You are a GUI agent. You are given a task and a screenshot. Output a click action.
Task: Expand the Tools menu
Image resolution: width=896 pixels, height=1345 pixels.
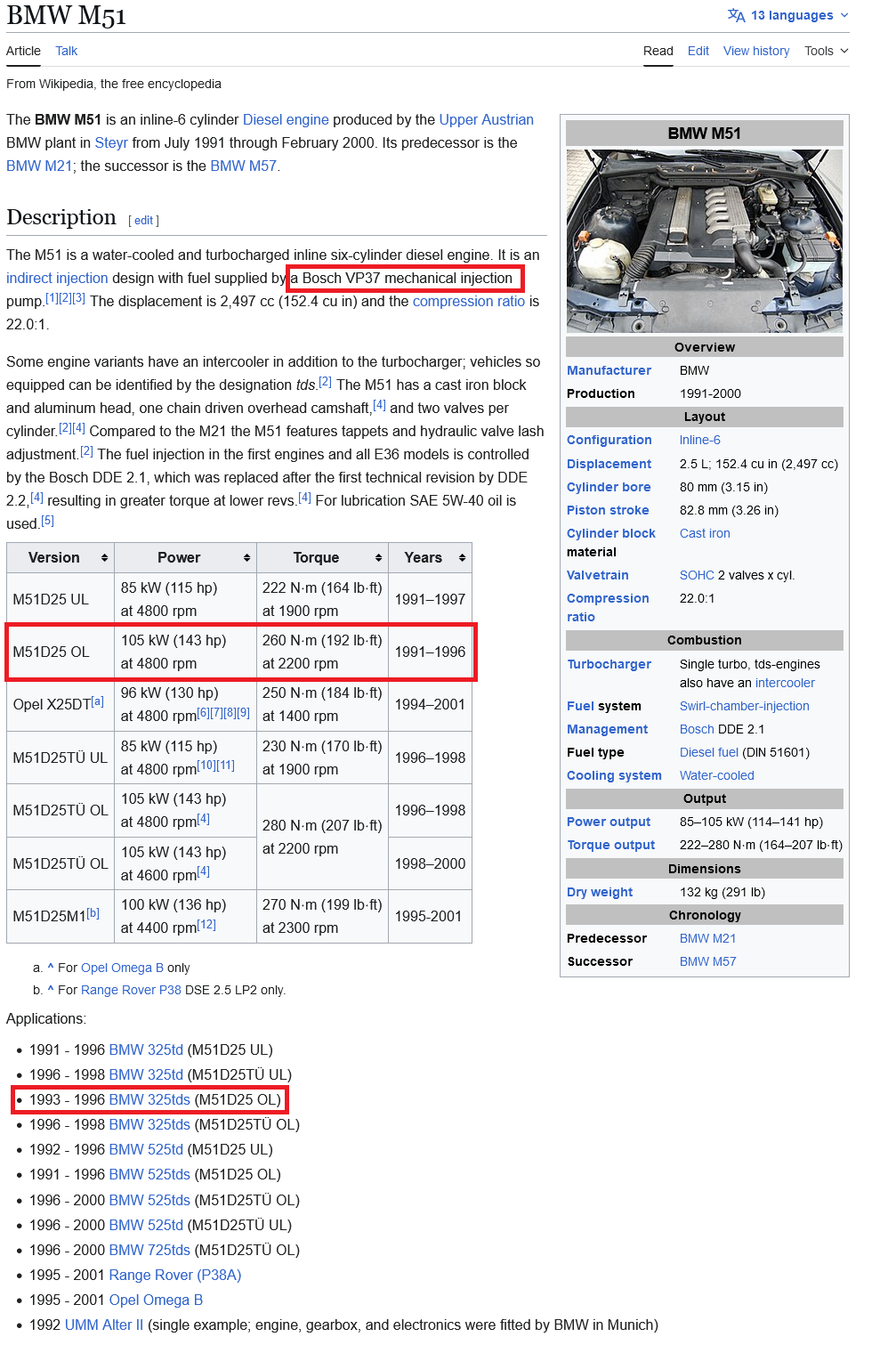click(x=827, y=51)
